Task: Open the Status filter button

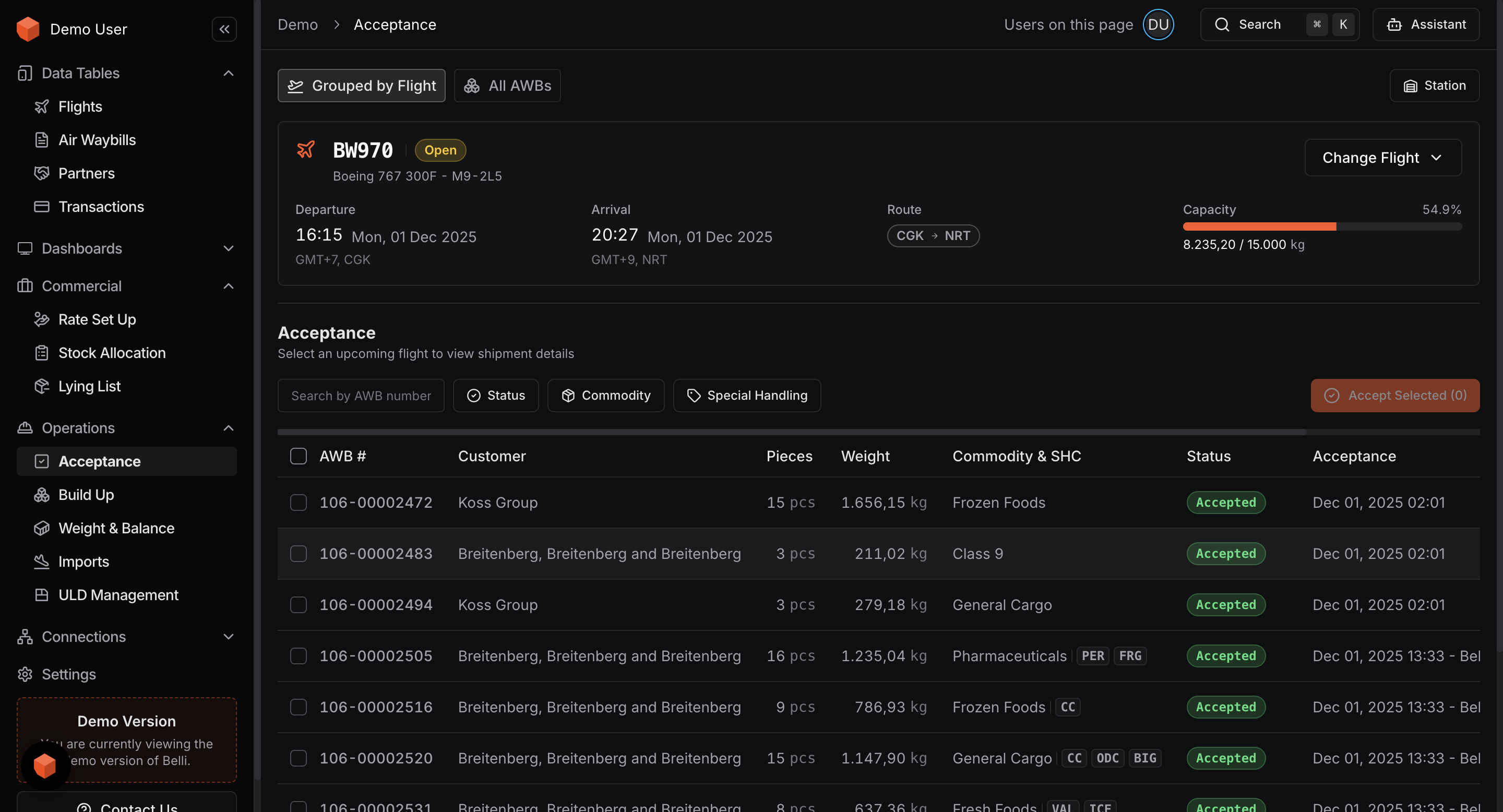Action: pos(495,396)
